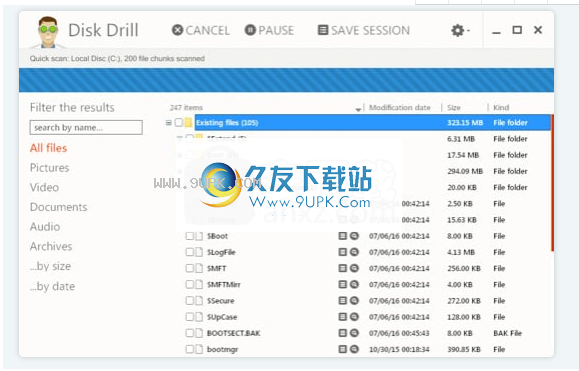Click the Disk Drill mascot logo
This screenshot has width=579, height=371.
(x=48, y=32)
